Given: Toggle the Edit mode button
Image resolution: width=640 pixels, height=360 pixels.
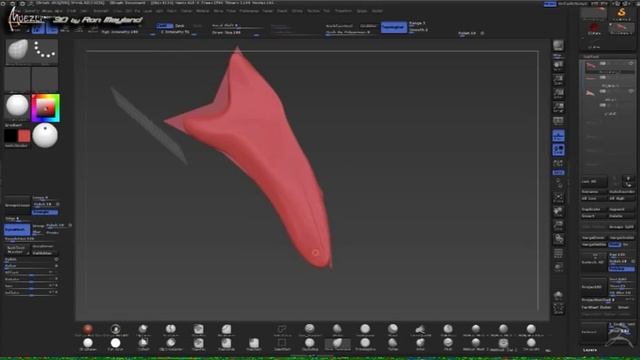Looking at the screenshot, I should point(38,28).
